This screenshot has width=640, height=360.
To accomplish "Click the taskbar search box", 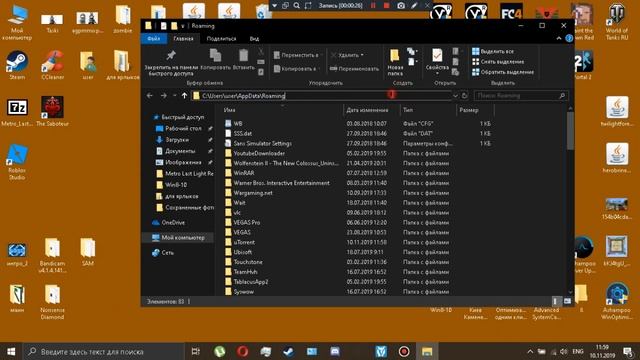I will click(x=104, y=351).
